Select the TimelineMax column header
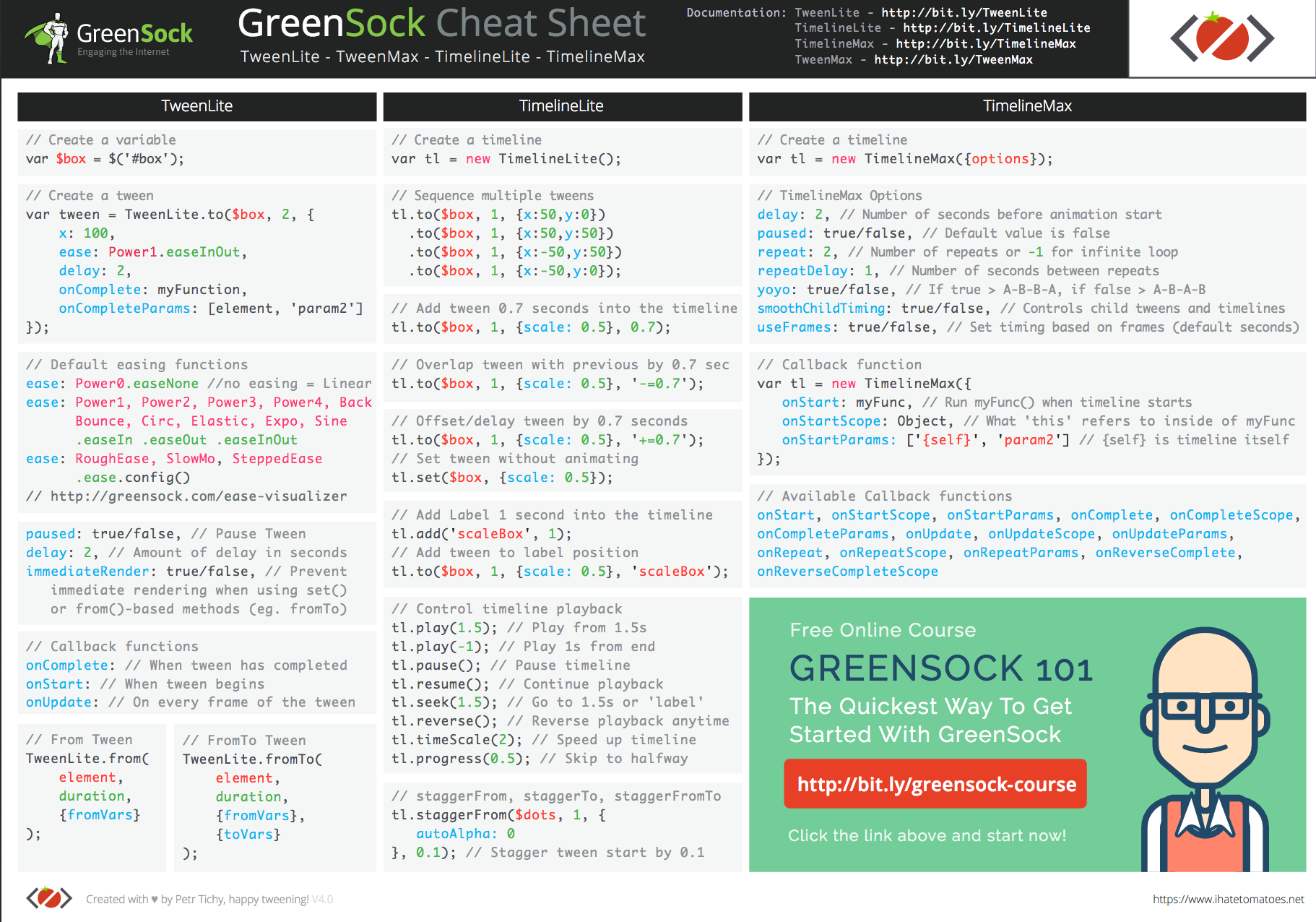The width and height of the screenshot is (1316, 922). (x=1027, y=106)
